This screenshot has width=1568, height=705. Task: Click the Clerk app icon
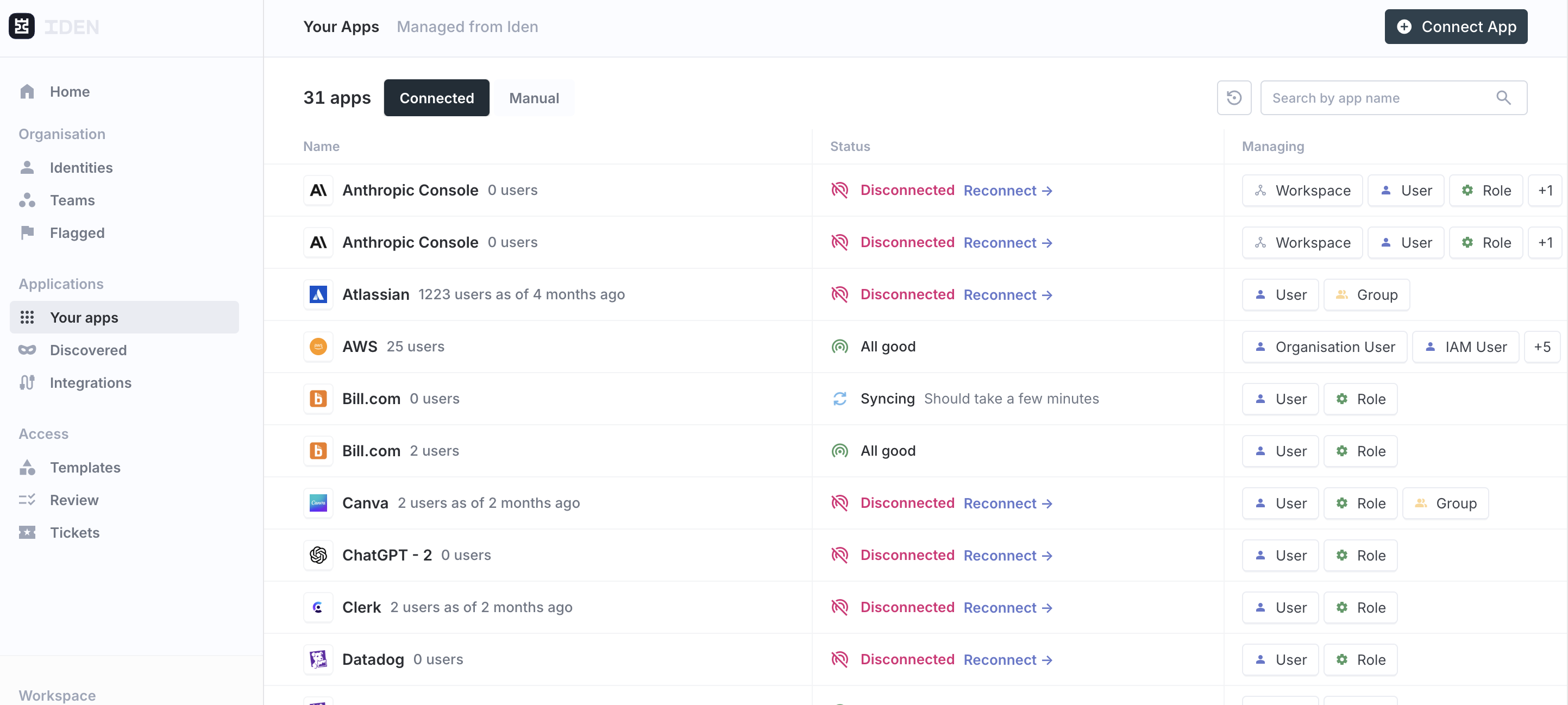318,607
